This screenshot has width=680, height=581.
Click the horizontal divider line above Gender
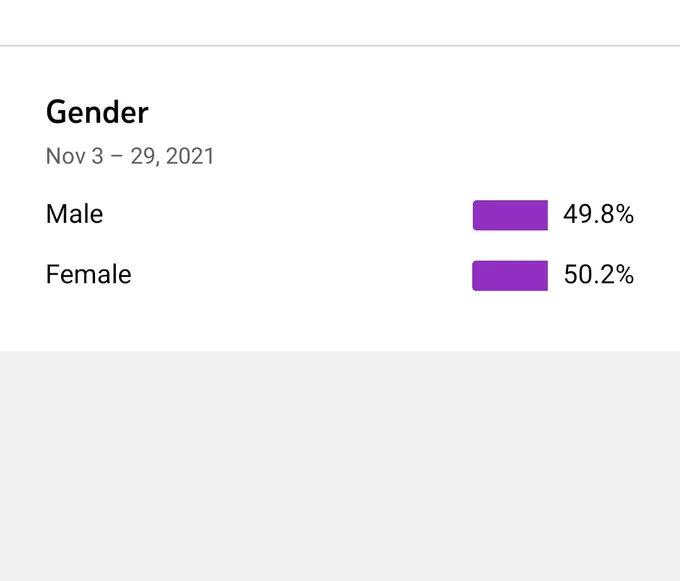(x=340, y=45)
